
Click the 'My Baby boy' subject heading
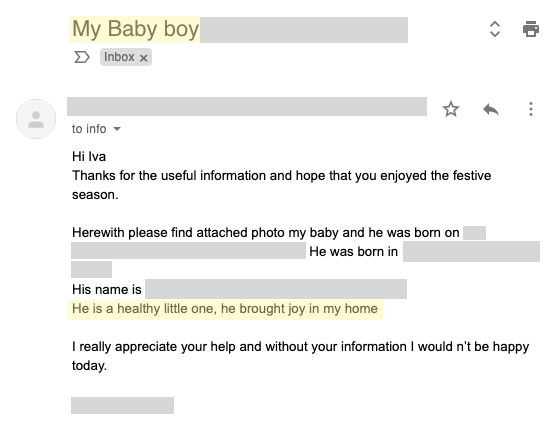point(135,29)
